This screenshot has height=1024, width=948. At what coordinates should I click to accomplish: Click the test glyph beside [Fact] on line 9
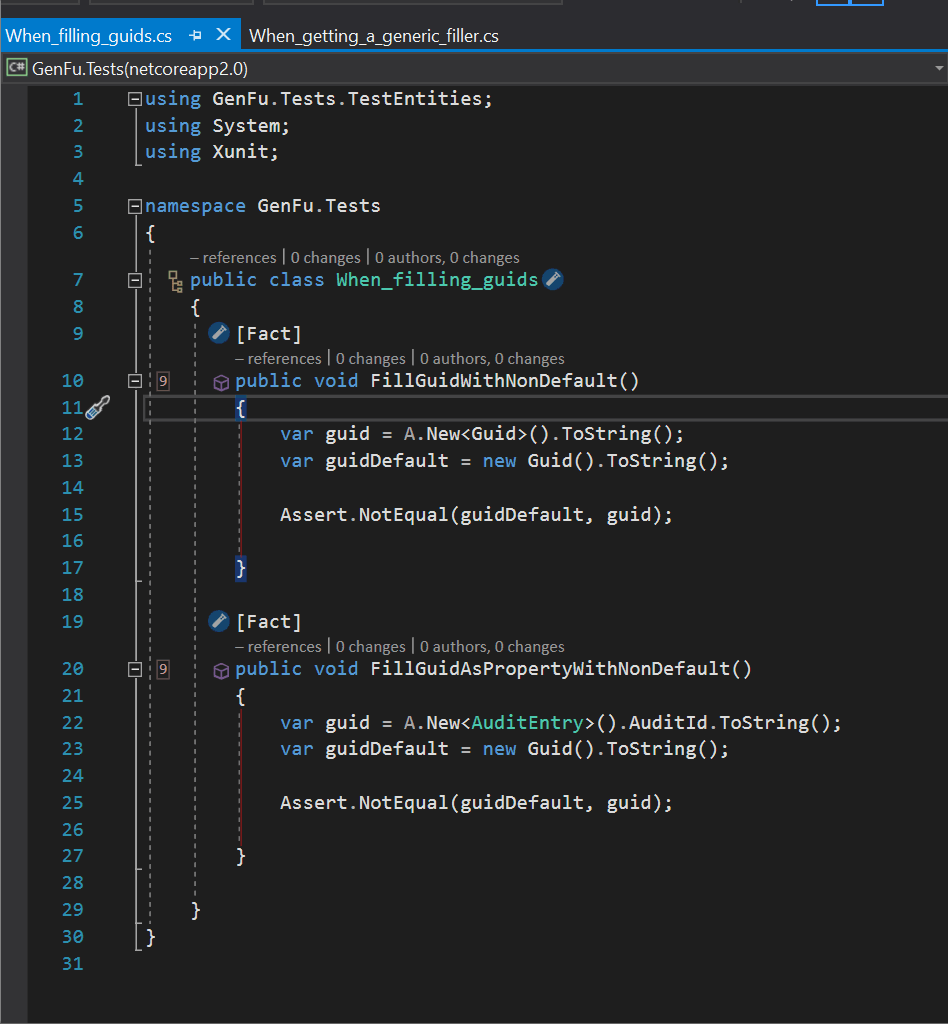click(x=218, y=333)
